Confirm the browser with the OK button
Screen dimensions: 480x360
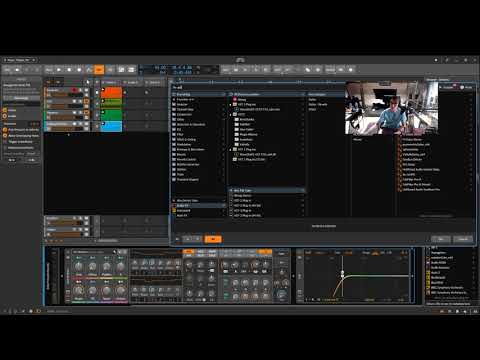pos(441,239)
